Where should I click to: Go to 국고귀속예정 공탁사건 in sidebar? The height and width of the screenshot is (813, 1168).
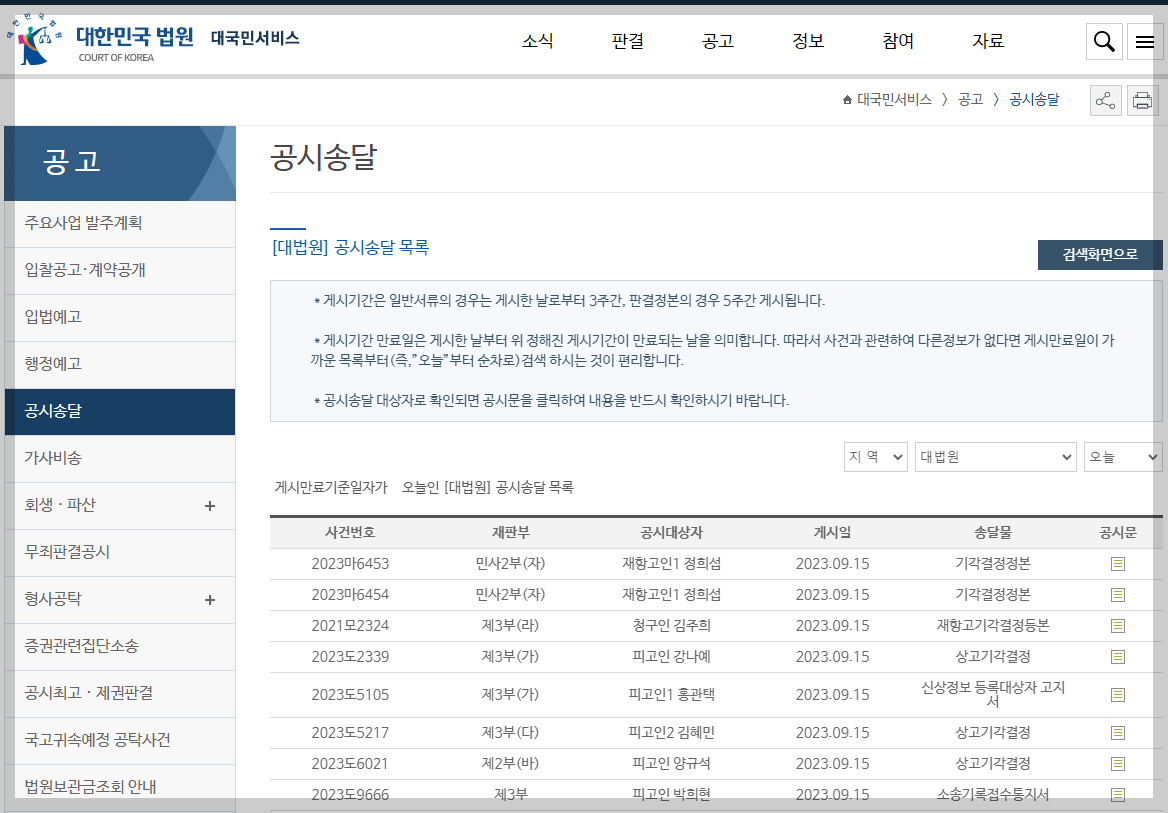coord(120,740)
